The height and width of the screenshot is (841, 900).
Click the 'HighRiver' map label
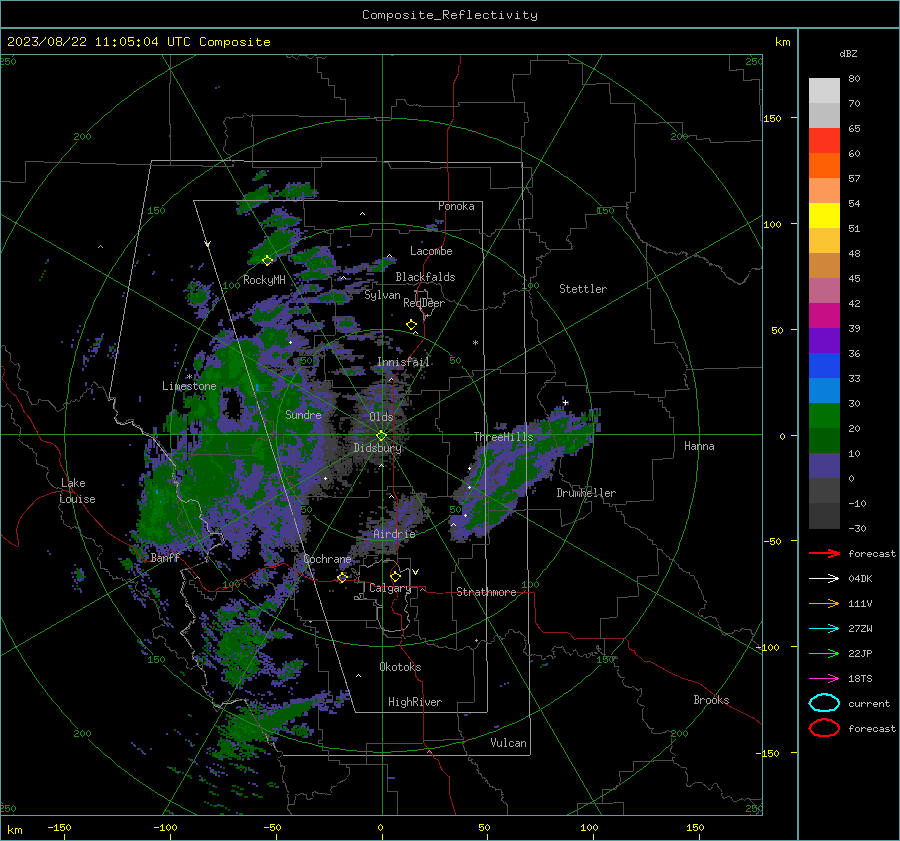tap(415, 702)
